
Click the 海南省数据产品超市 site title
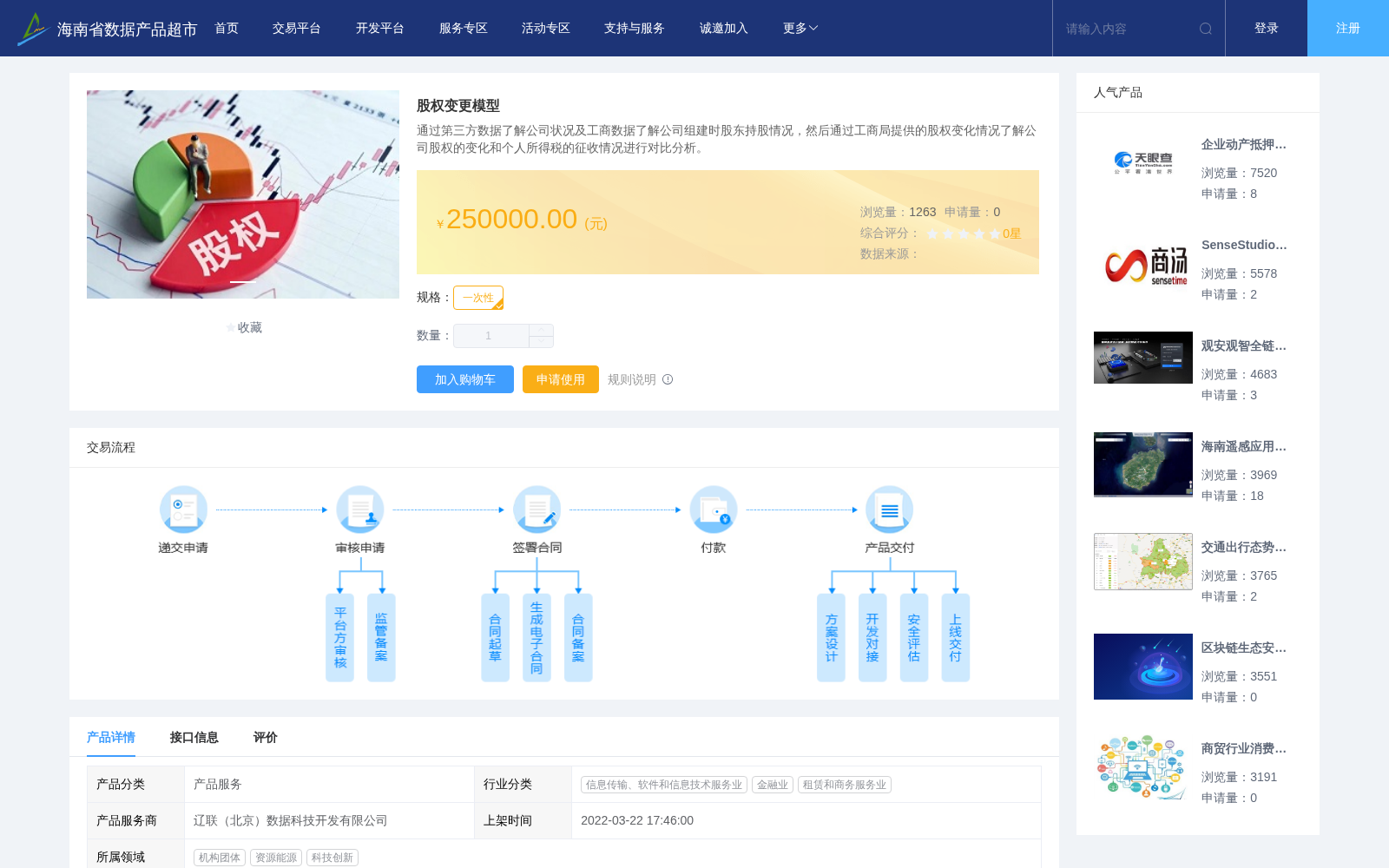click(x=127, y=30)
